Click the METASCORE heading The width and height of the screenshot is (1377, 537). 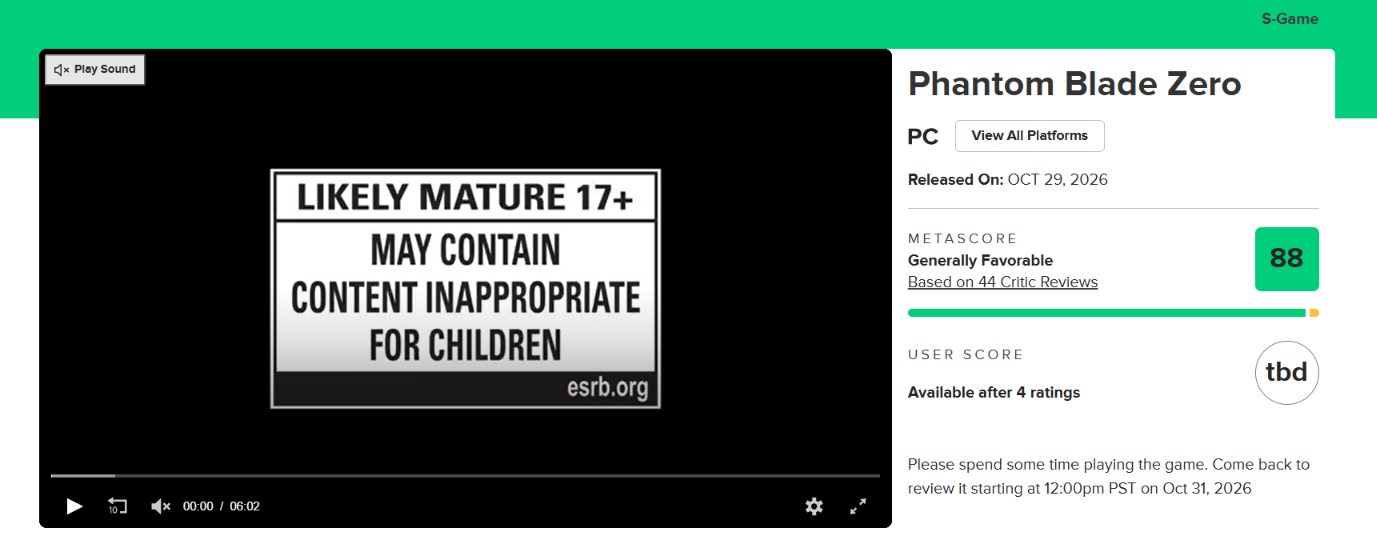963,239
